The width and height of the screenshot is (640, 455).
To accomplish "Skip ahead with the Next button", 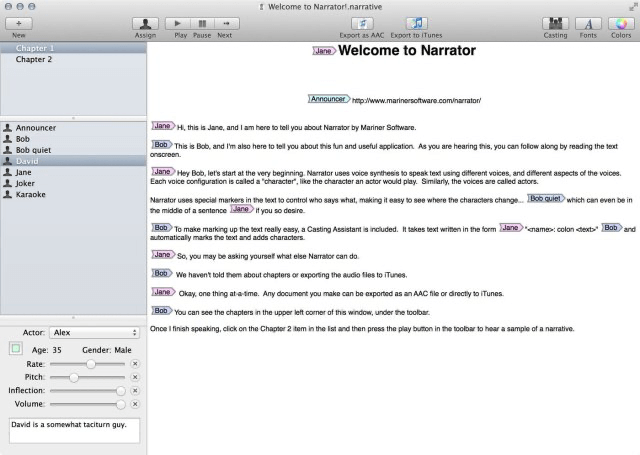I will coord(227,24).
